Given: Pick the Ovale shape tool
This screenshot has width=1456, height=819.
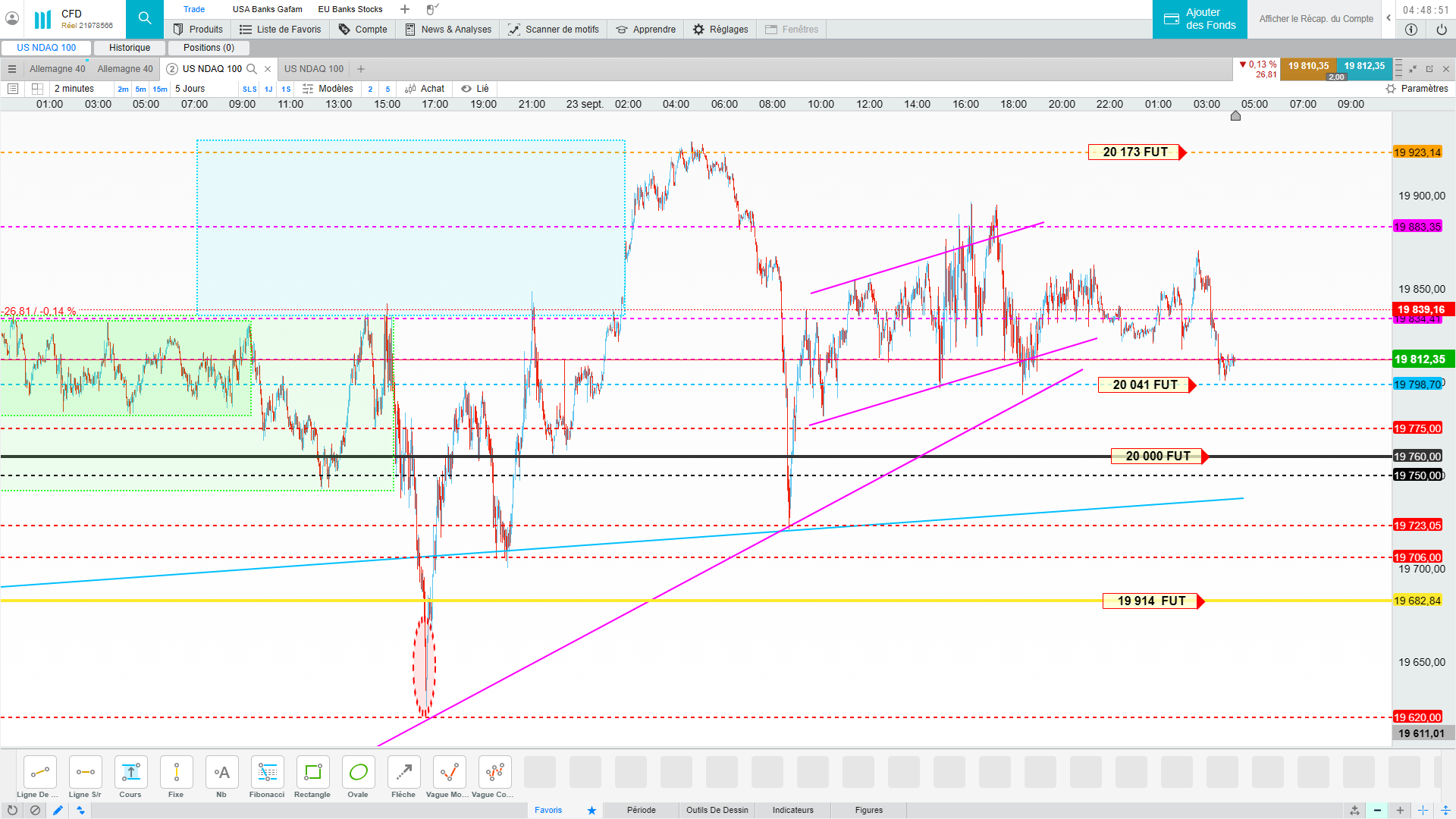Looking at the screenshot, I should pyautogui.click(x=358, y=773).
